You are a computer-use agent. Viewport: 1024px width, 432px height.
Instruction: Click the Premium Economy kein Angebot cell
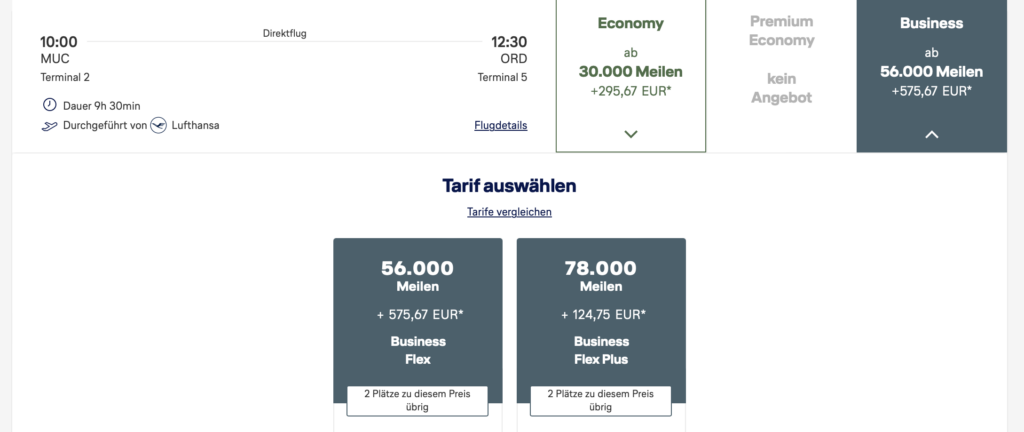pyautogui.click(x=782, y=75)
